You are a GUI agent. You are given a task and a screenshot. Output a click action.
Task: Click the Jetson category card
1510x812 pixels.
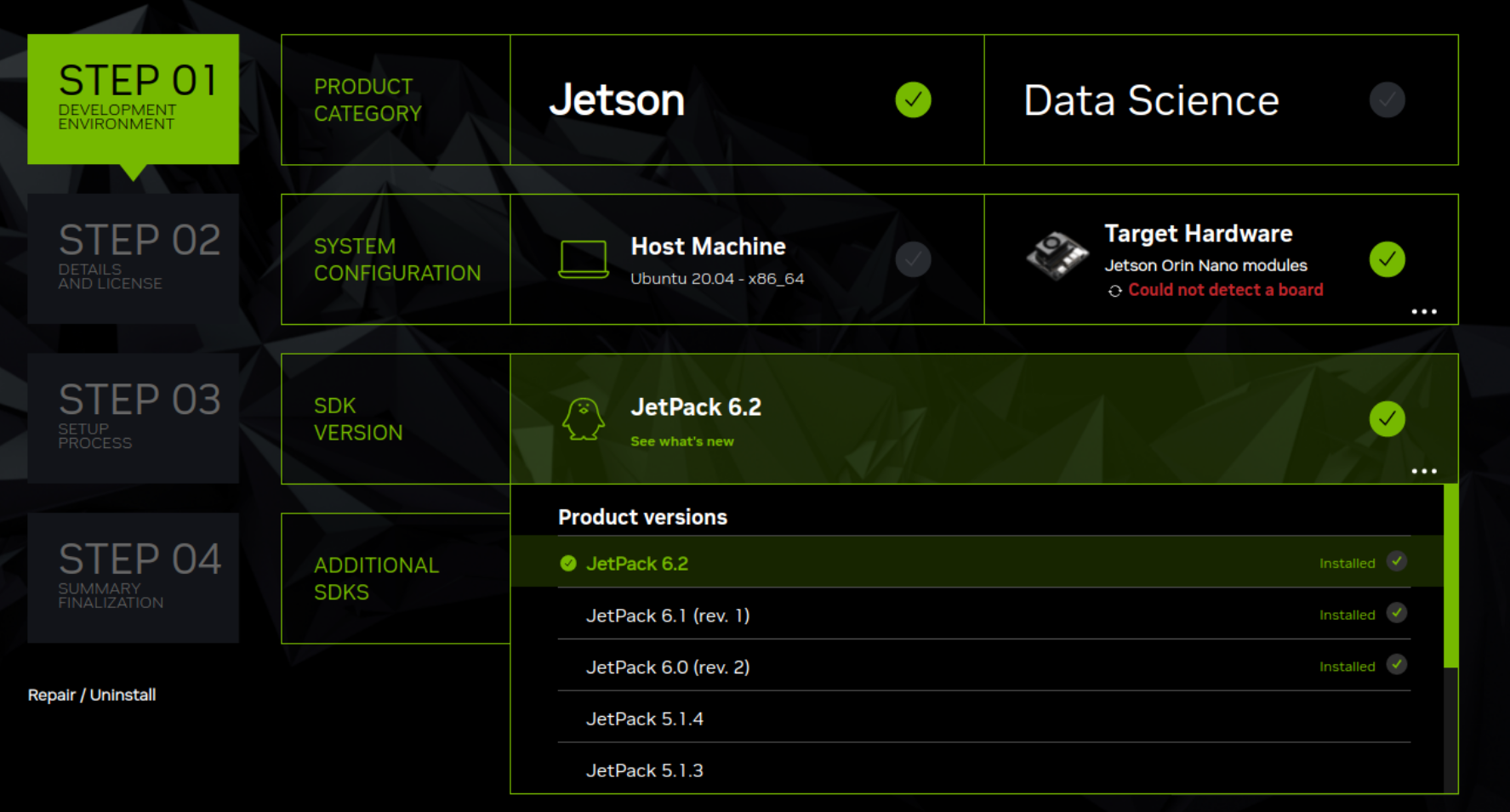pos(747,99)
